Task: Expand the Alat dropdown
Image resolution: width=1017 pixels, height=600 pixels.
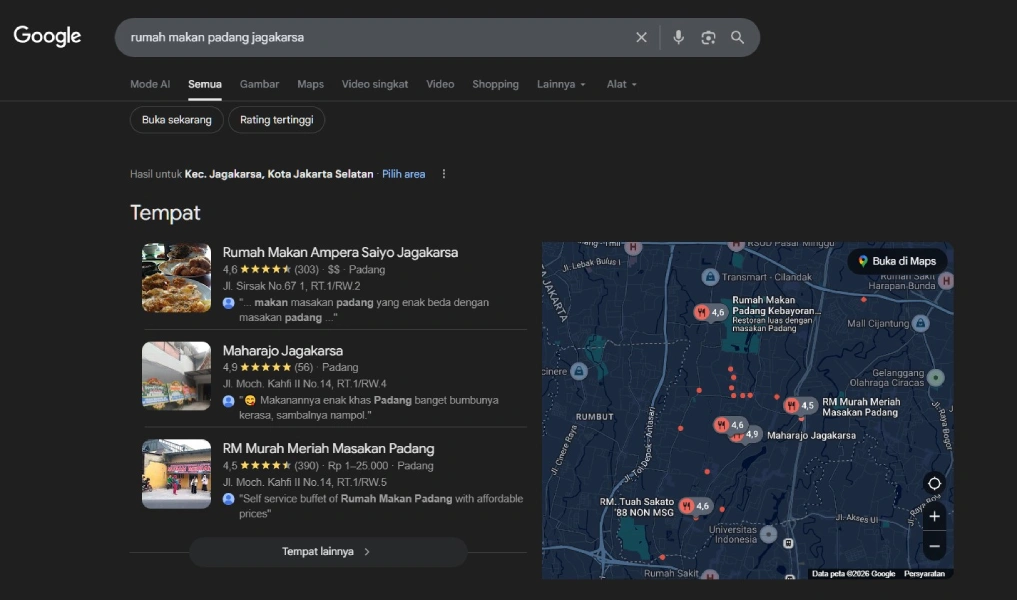Action: (x=621, y=84)
